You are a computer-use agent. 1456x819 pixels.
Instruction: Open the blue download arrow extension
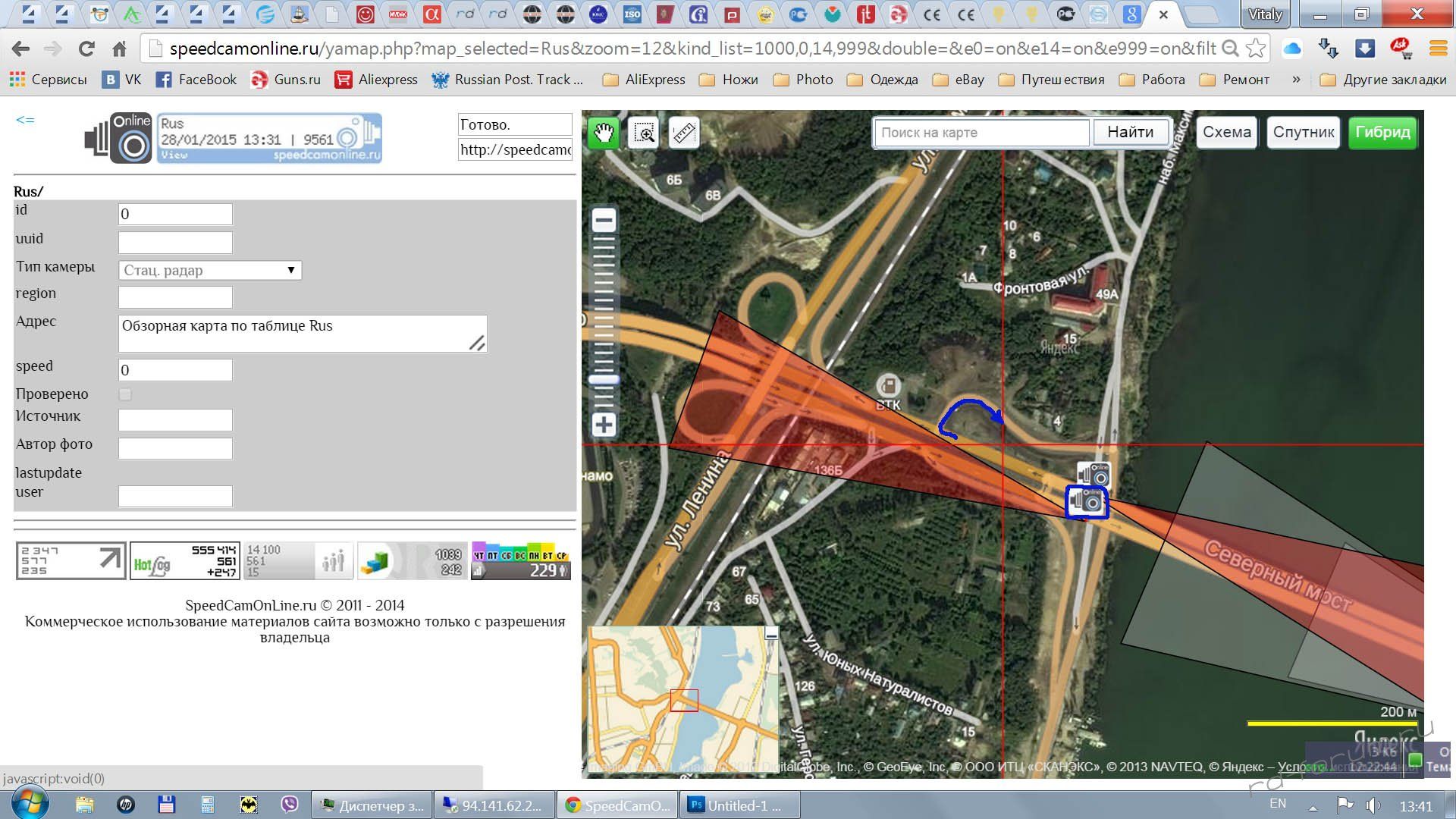pos(1365,49)
